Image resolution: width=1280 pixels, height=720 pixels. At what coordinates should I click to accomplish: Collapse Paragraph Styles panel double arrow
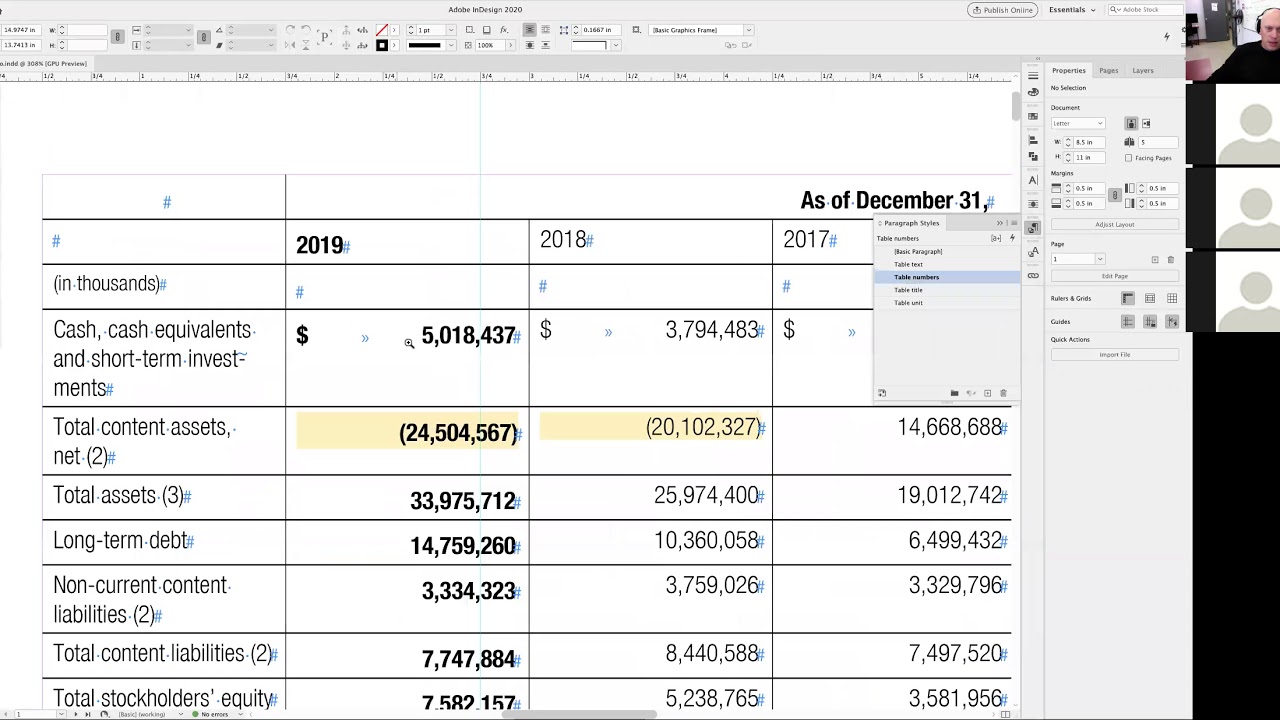click(999, 223)
